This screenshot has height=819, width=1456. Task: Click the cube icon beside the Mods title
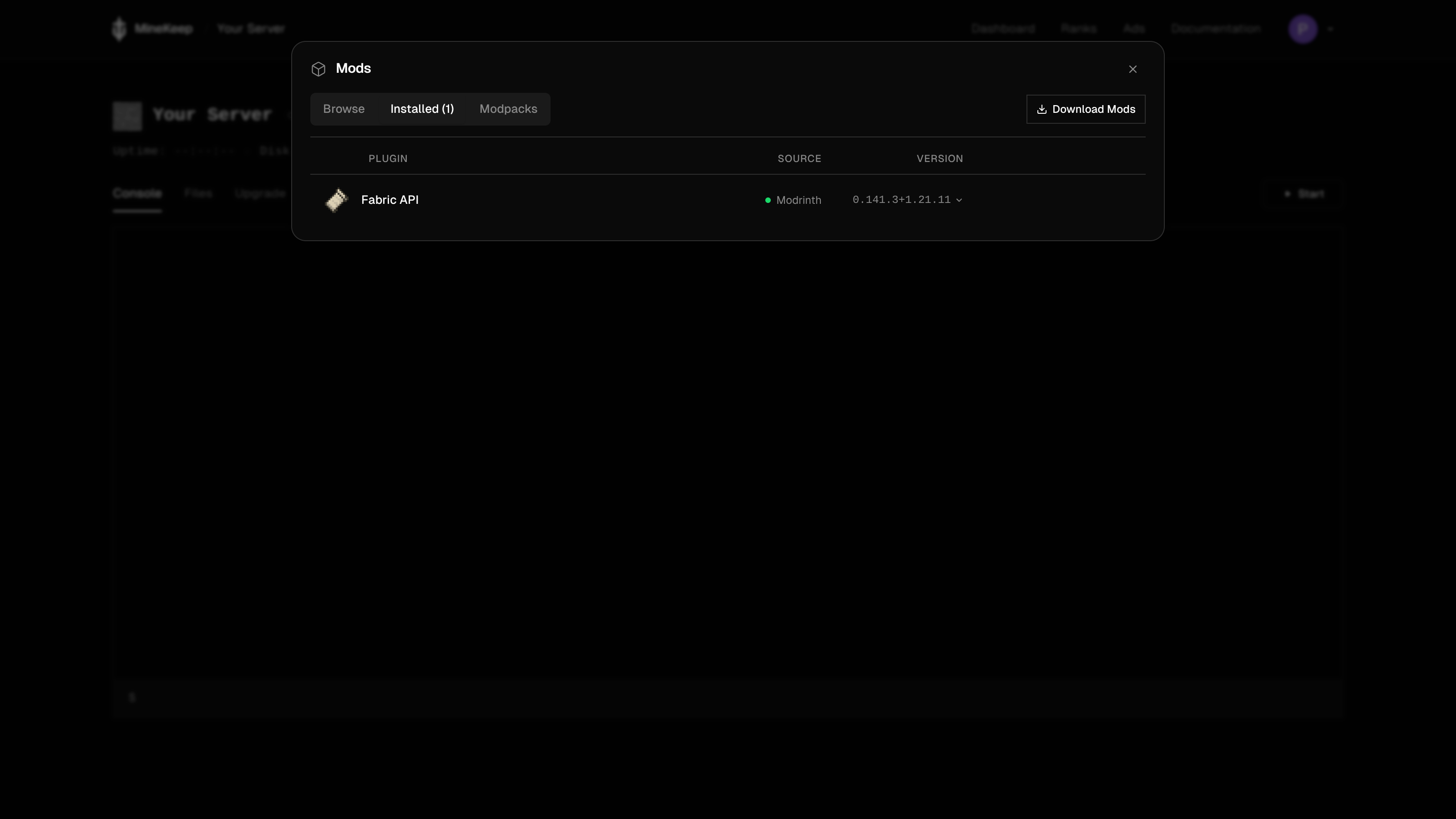pyautogui.click(x=318, y=68)
